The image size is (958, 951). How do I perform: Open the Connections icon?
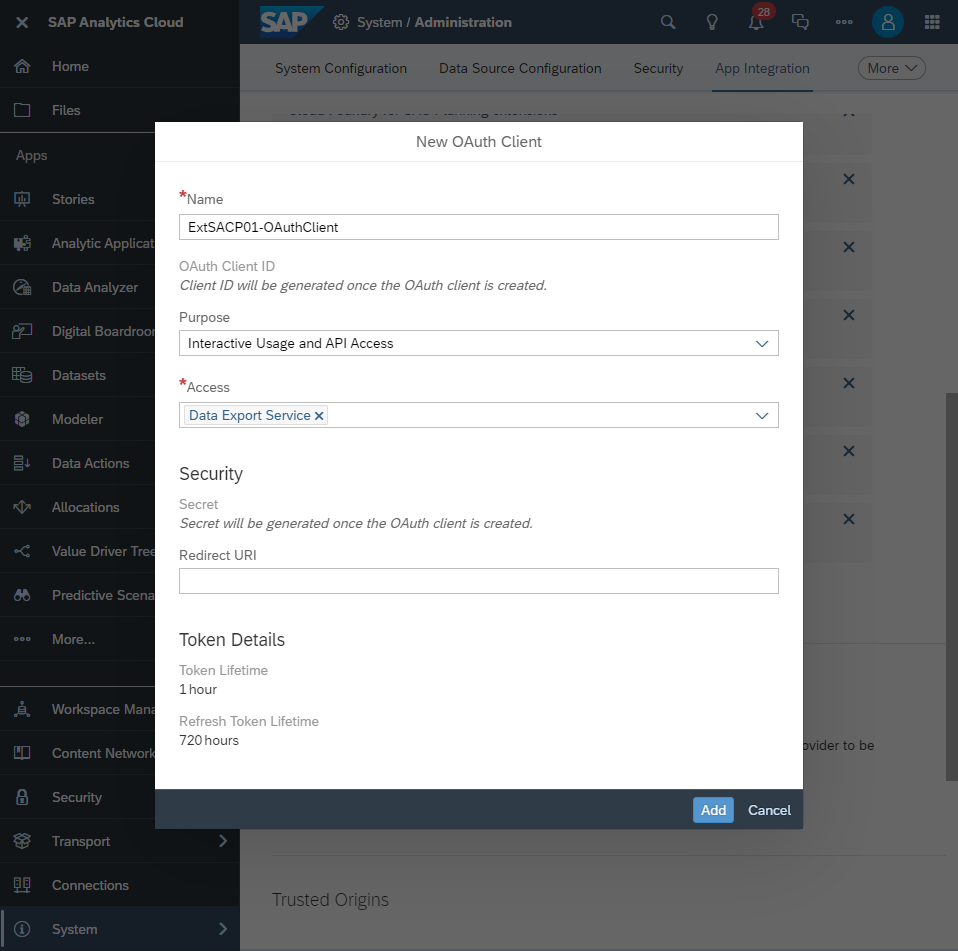22,885
